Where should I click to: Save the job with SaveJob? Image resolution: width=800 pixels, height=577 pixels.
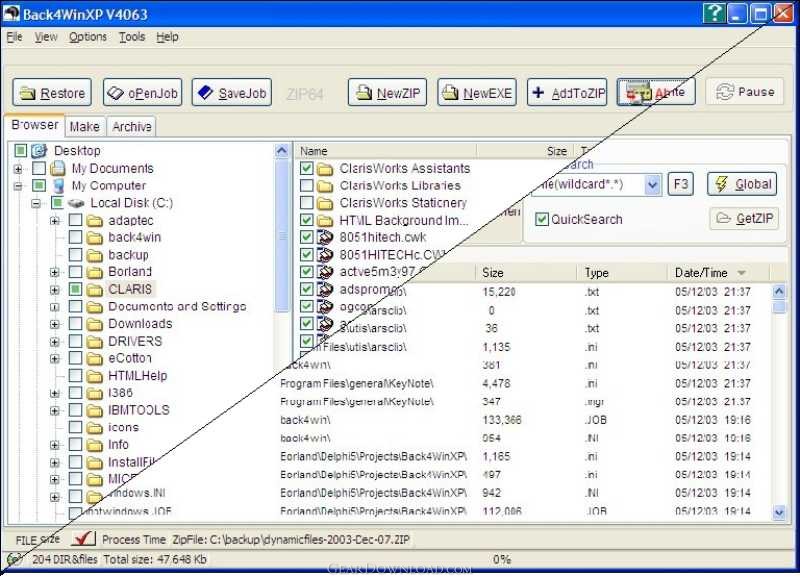[232, 92]
